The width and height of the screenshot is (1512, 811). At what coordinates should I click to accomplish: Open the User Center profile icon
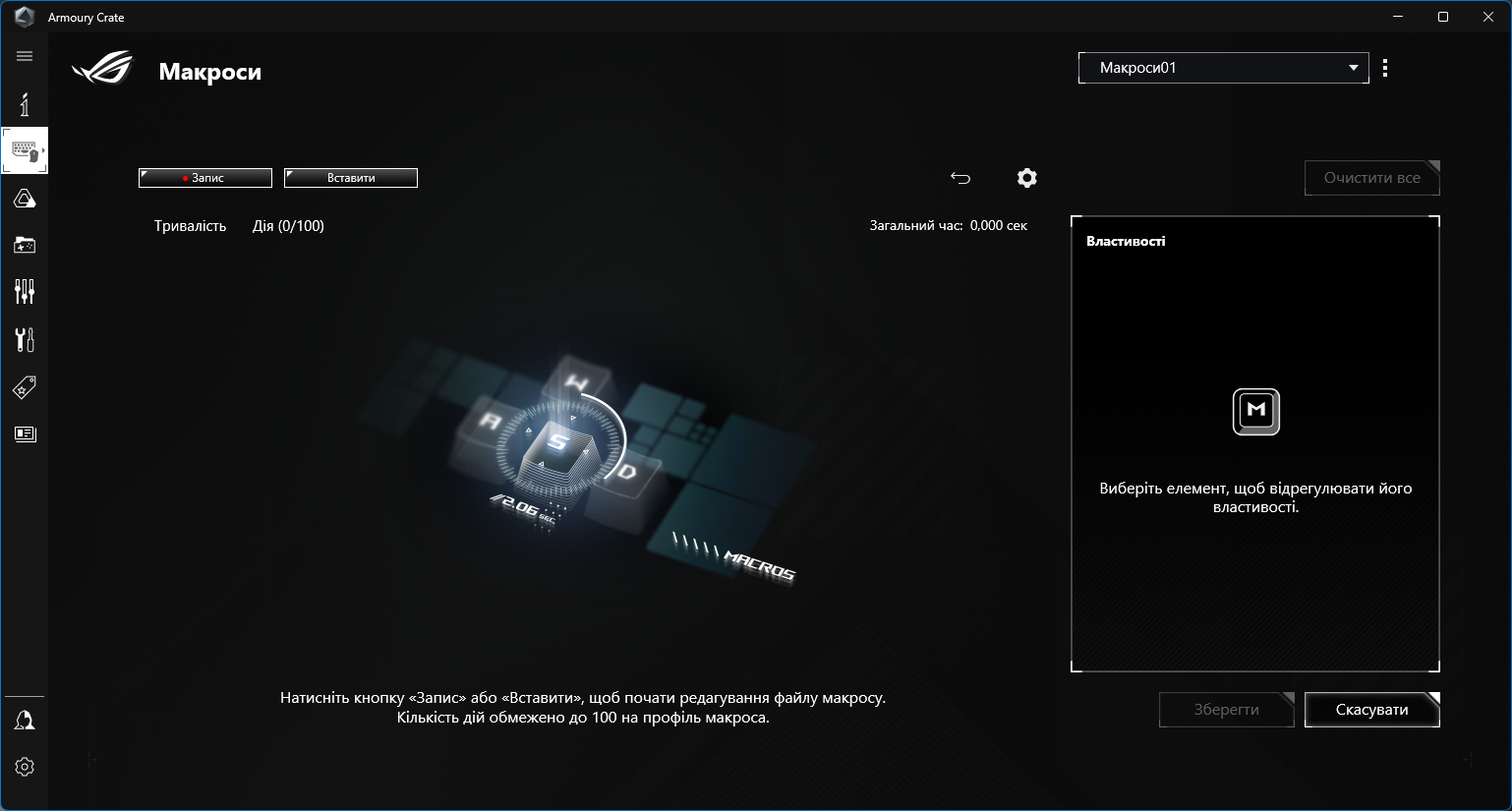tap(25, 721)
